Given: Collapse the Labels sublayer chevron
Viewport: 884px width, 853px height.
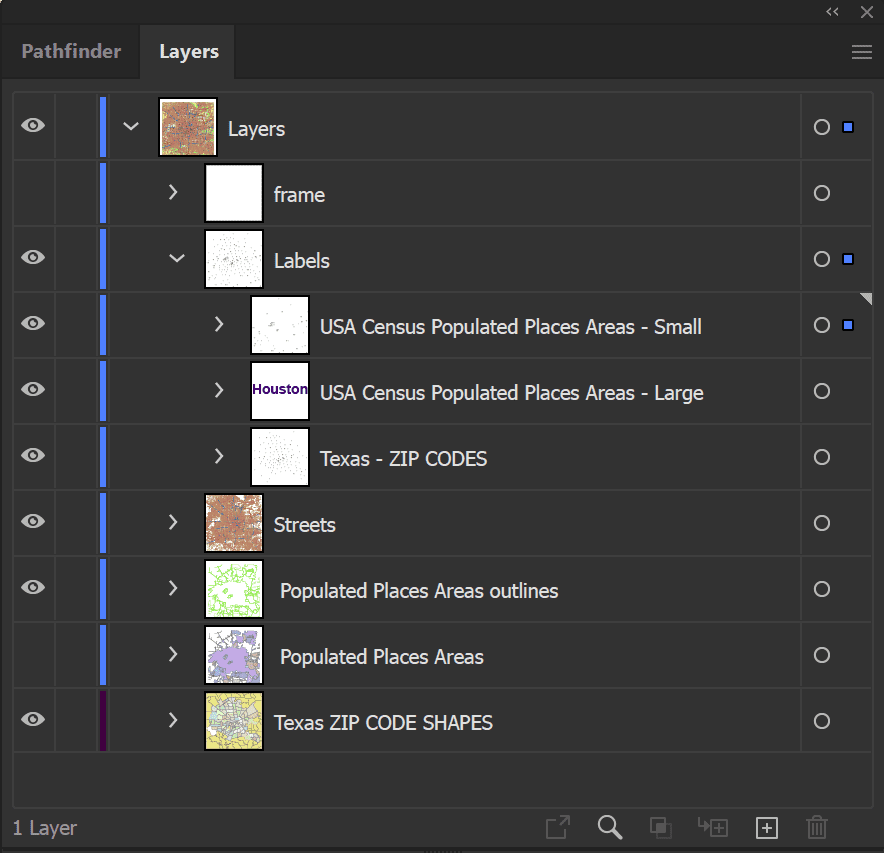Looking at the screenshot, I should 176,258.
